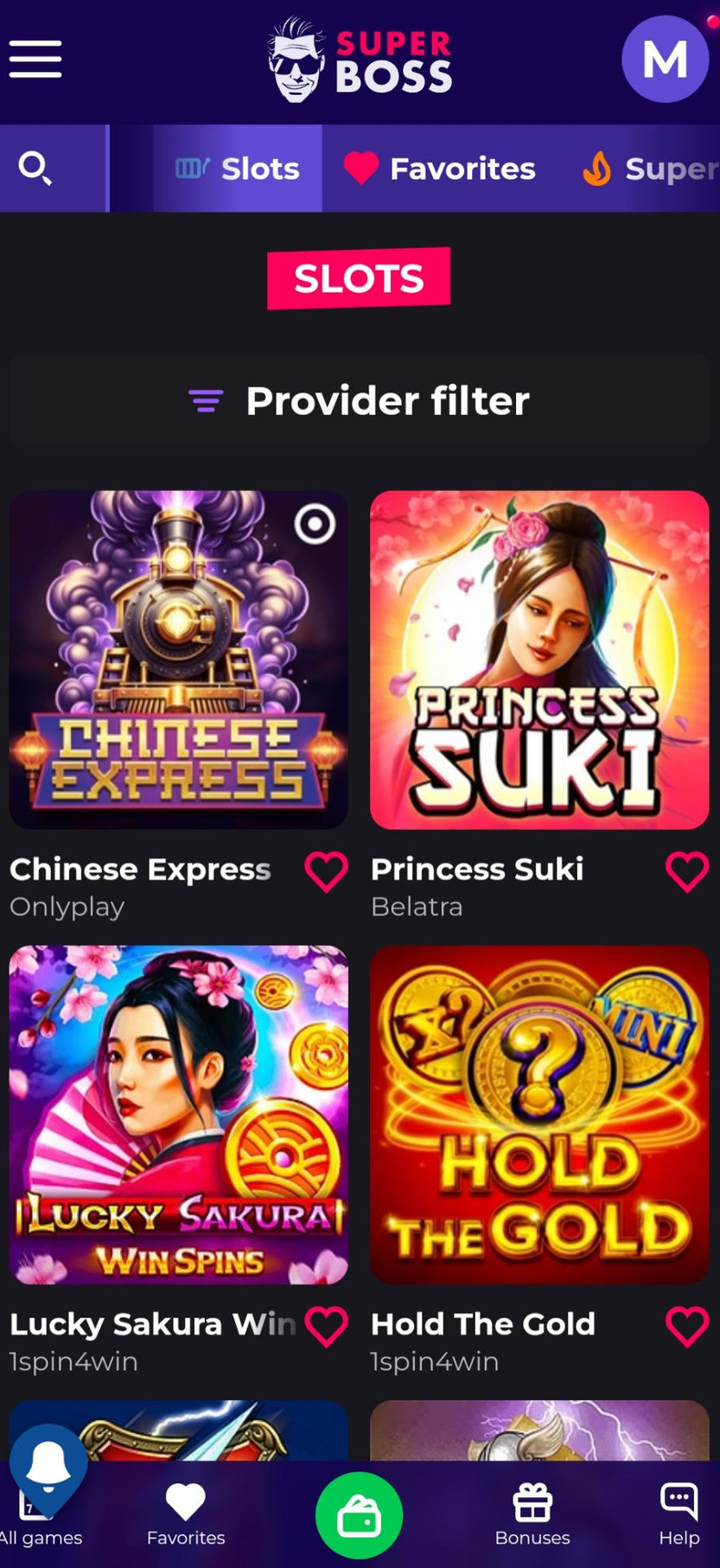Launch the Chinese Express game thumbnail
Image resolution: width=720 pixels, height=1568 pixels.
(179, 660)
